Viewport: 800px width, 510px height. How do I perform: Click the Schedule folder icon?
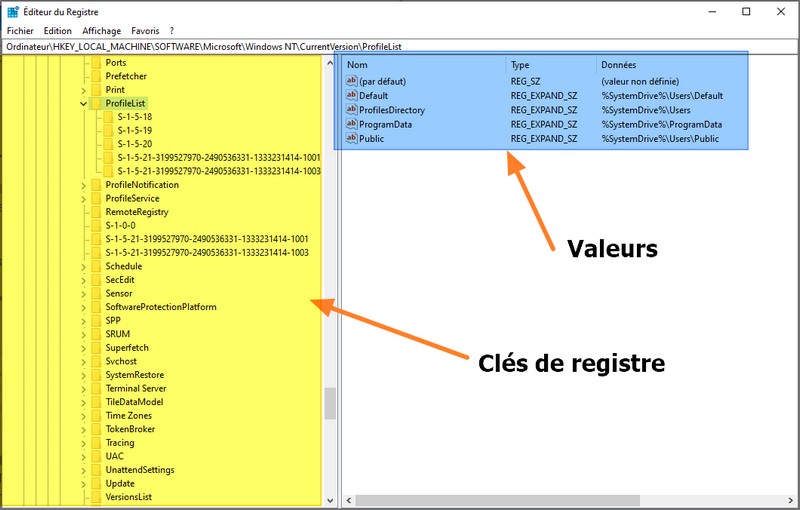click(96, 266)
